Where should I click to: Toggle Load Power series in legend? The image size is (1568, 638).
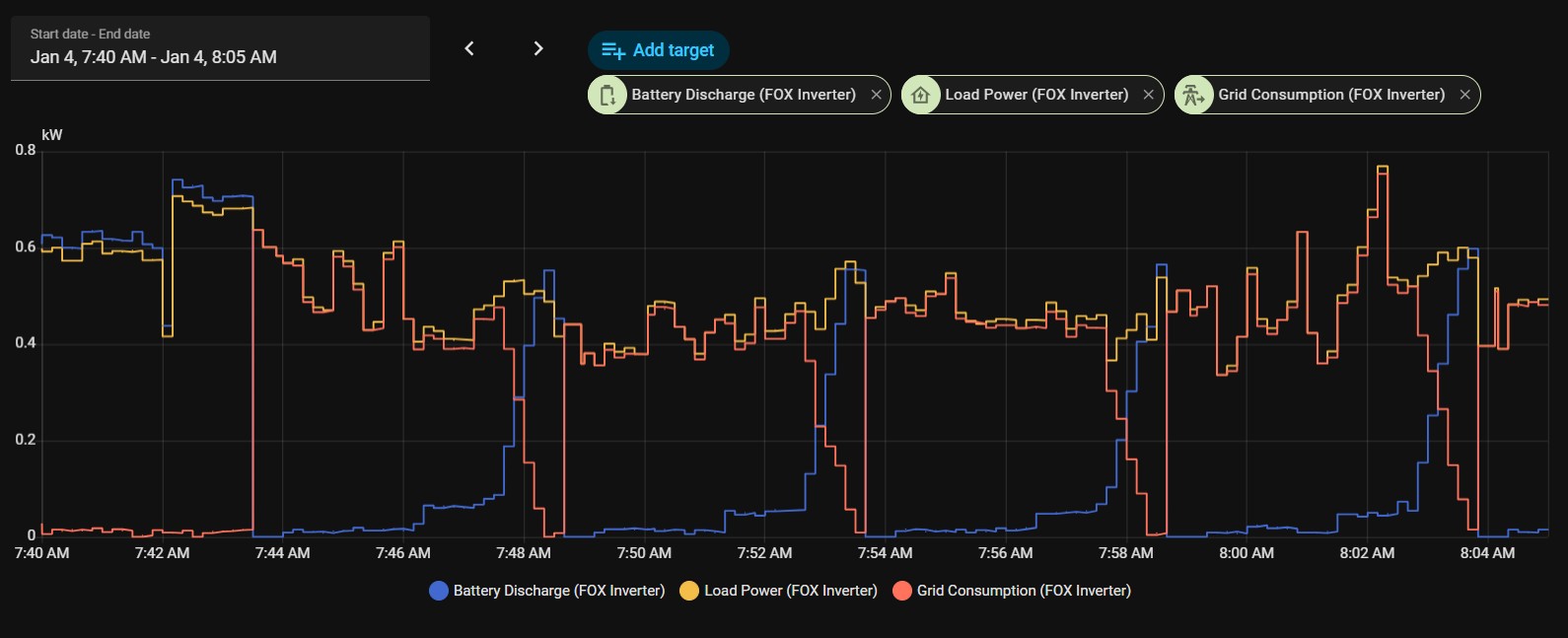(790, 591)
